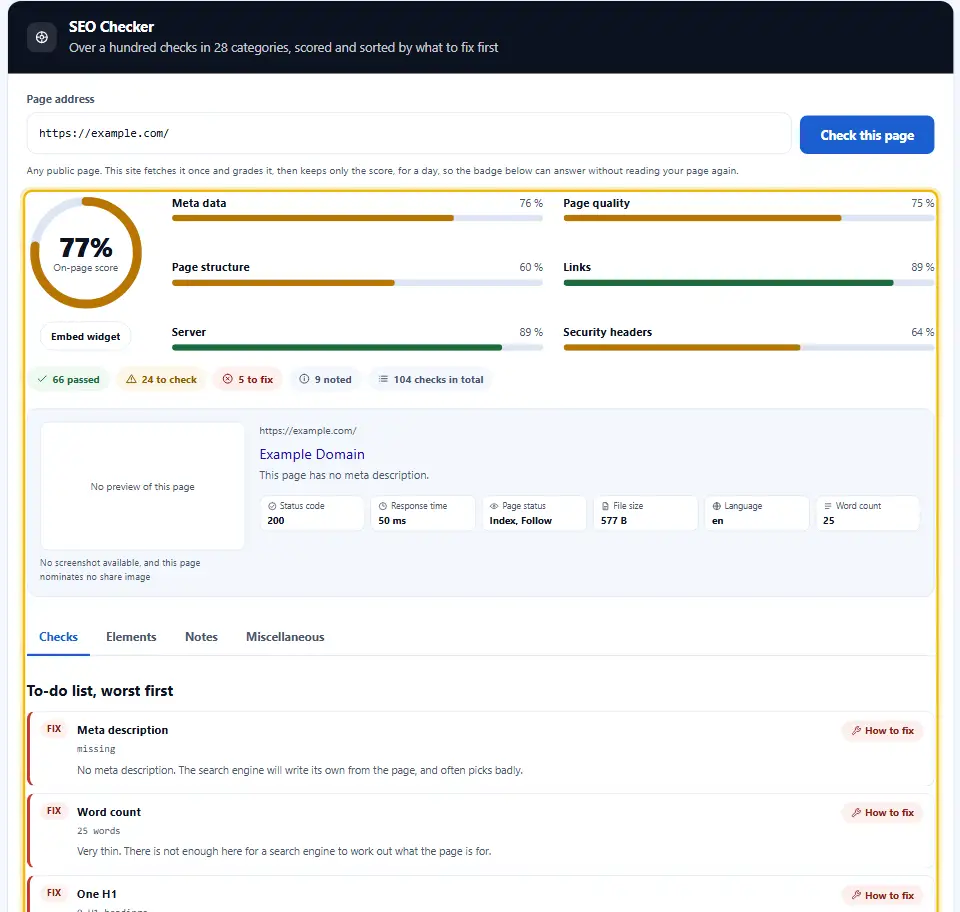
Task: Click the 'No screenshot available' caption
Action: [x=120, y=570]
